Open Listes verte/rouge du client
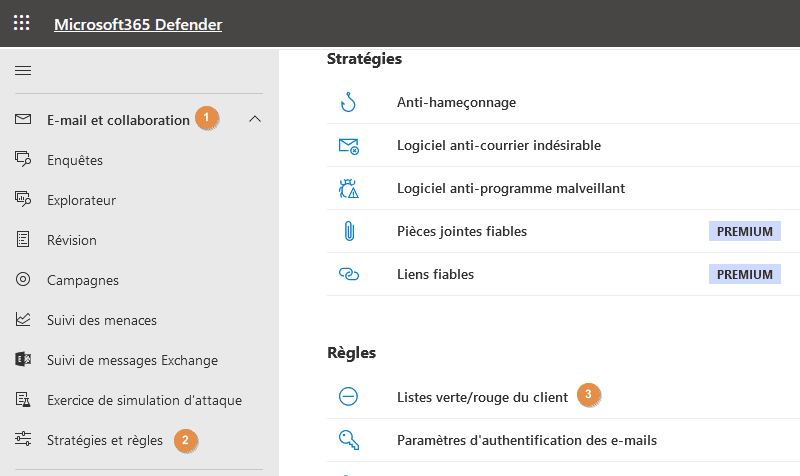The width and height of the screenshot is (800, 476). (482, 397)
